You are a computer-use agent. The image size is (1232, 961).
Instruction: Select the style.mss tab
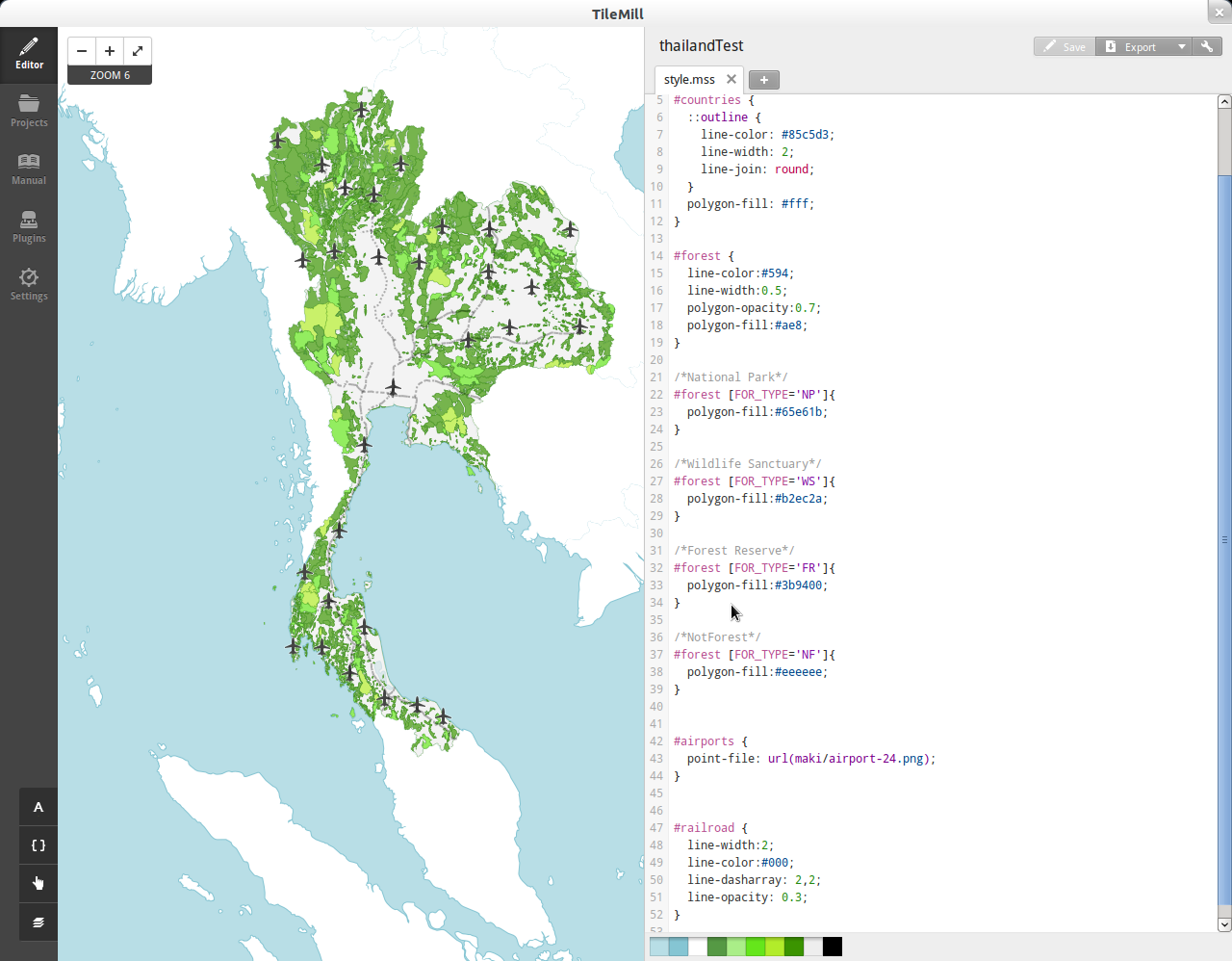click(x=689, y=80)
